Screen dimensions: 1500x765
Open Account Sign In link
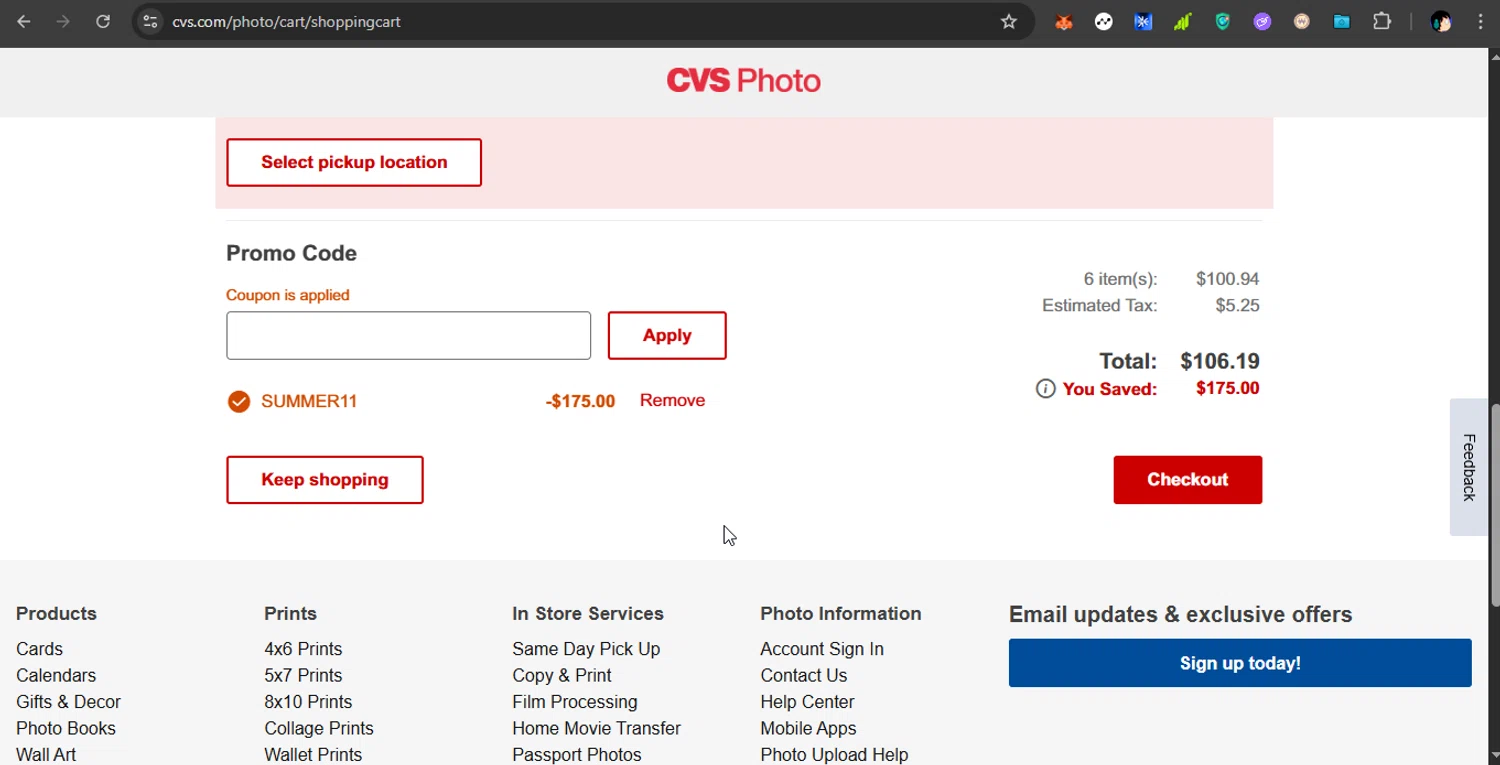coord(822,649)
